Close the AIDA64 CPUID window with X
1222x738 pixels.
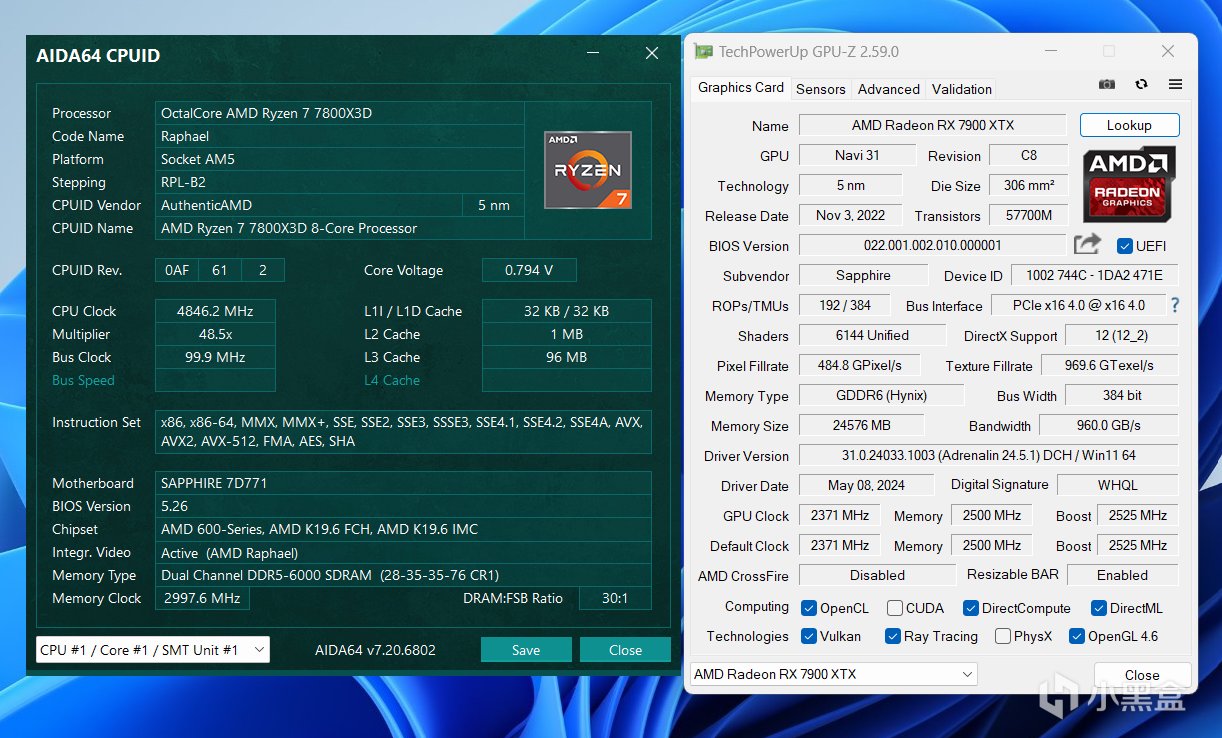point(651,54)
